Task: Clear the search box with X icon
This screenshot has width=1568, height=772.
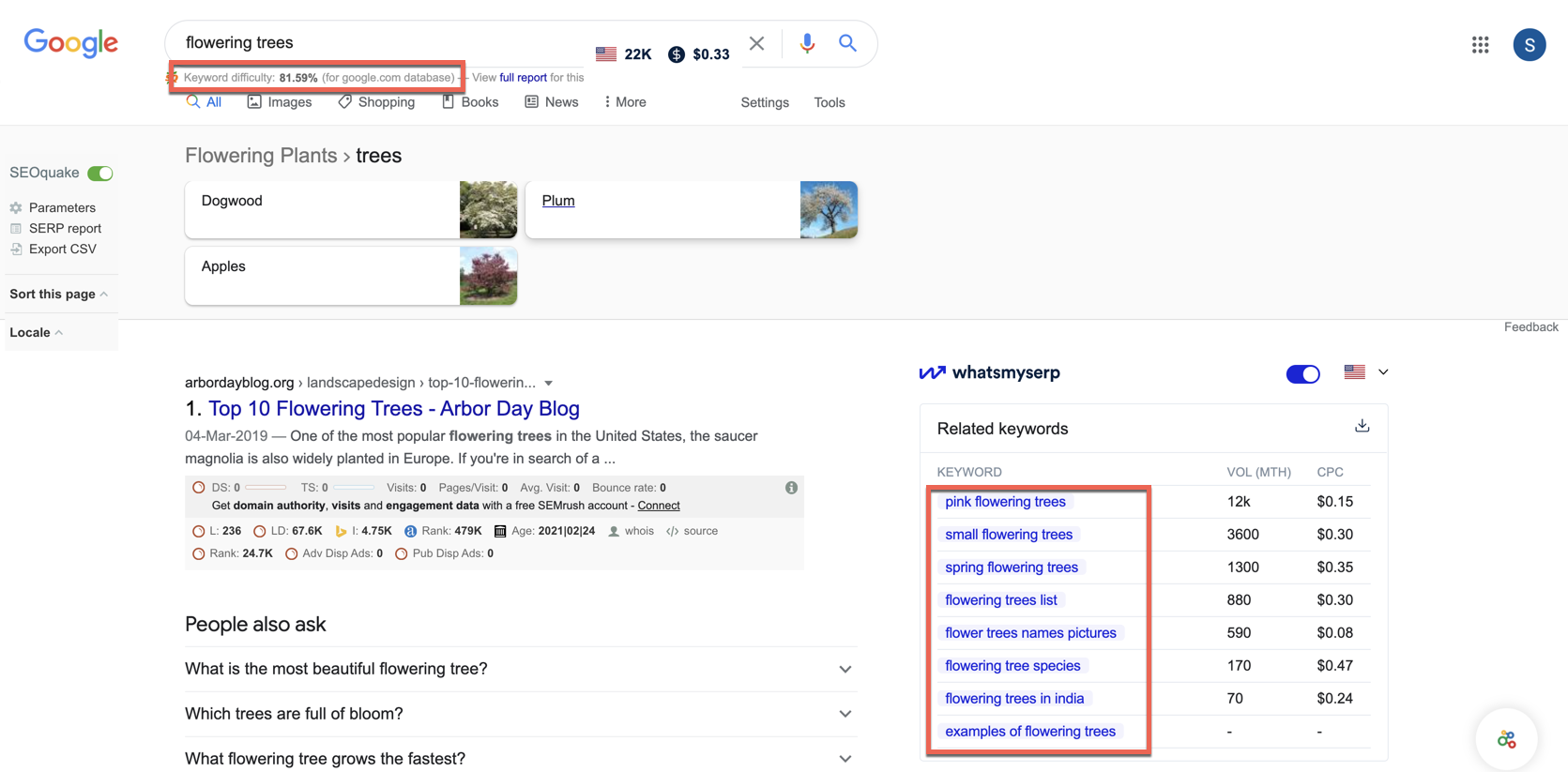Action: tap(756, 43)
